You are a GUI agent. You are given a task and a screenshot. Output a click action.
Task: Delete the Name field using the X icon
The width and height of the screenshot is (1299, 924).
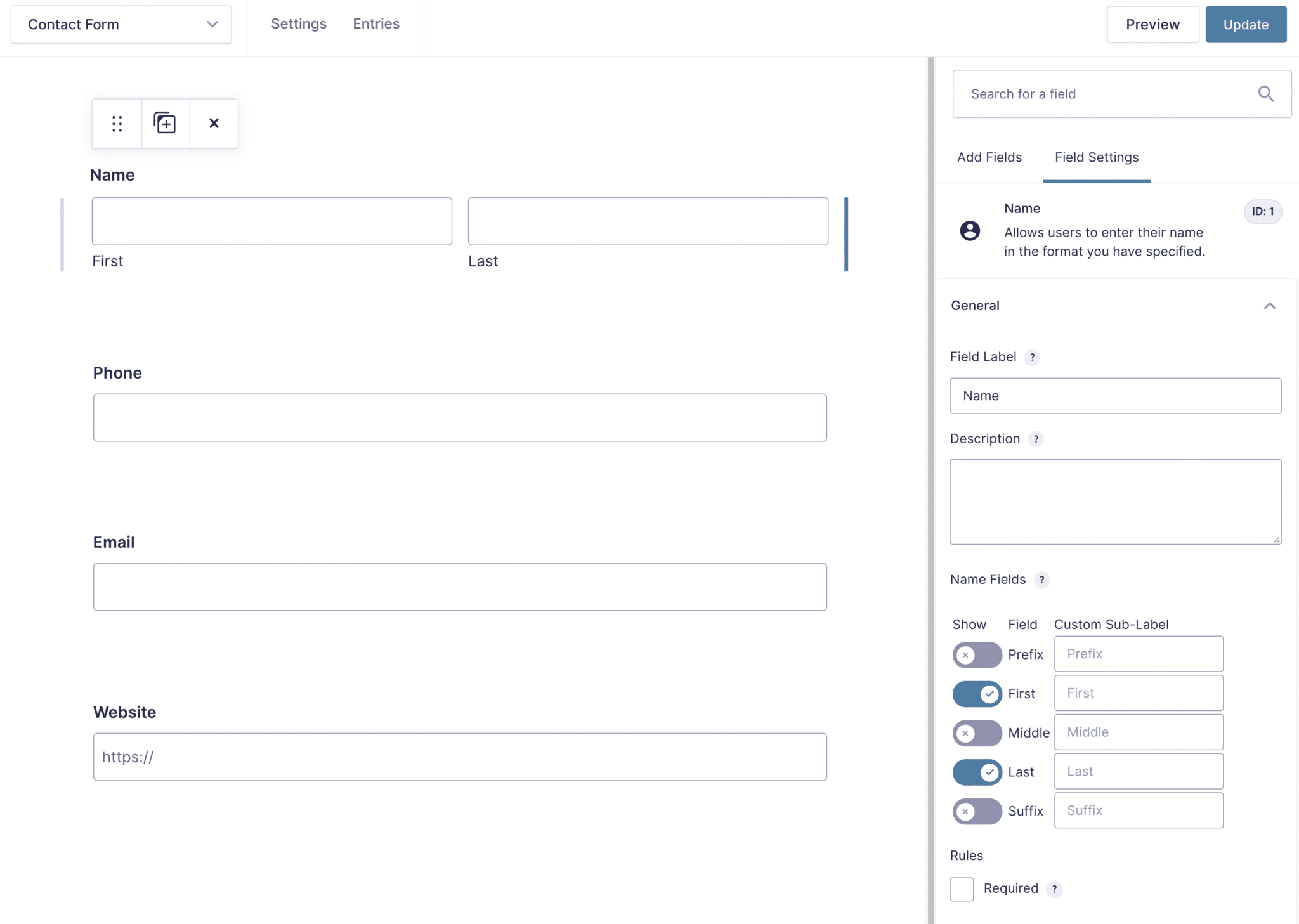pyautogui.click(x=214, y=123)
